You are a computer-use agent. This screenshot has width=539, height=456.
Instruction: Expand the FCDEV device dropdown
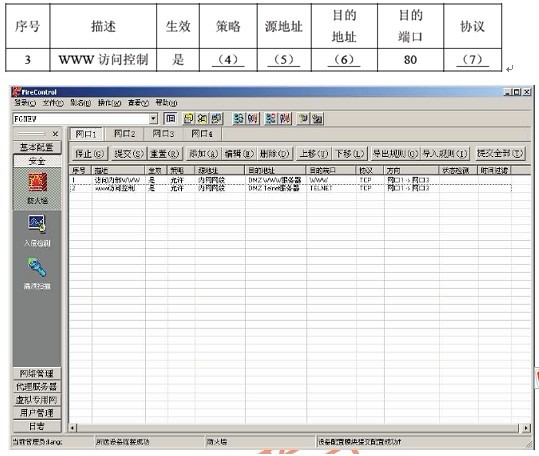[x=153, y=119]
